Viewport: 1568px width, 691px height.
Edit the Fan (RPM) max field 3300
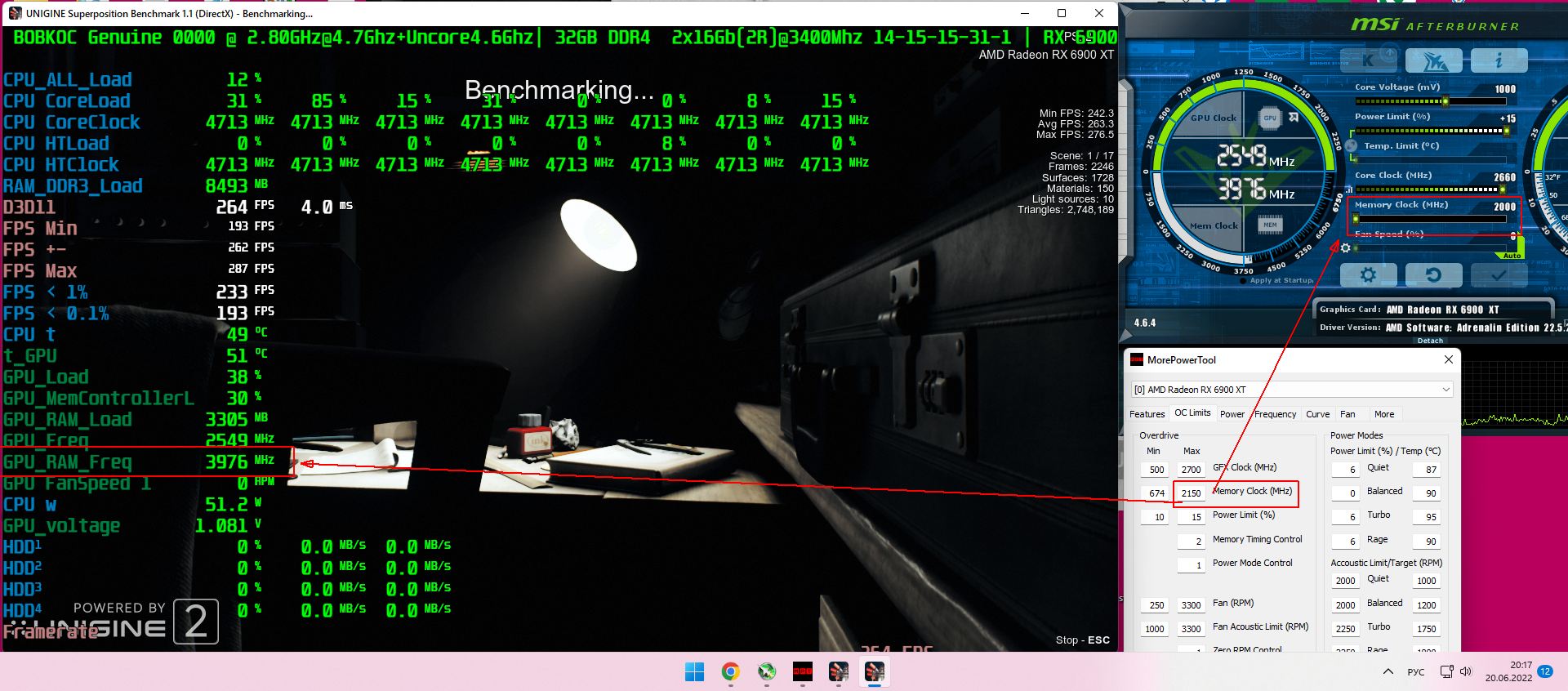[1191, 605]
